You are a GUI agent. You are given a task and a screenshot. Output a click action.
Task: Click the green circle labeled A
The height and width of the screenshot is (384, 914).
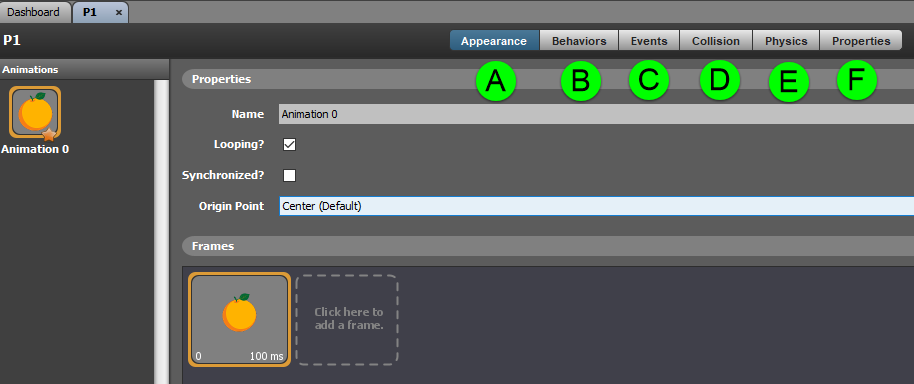point(496,81)
